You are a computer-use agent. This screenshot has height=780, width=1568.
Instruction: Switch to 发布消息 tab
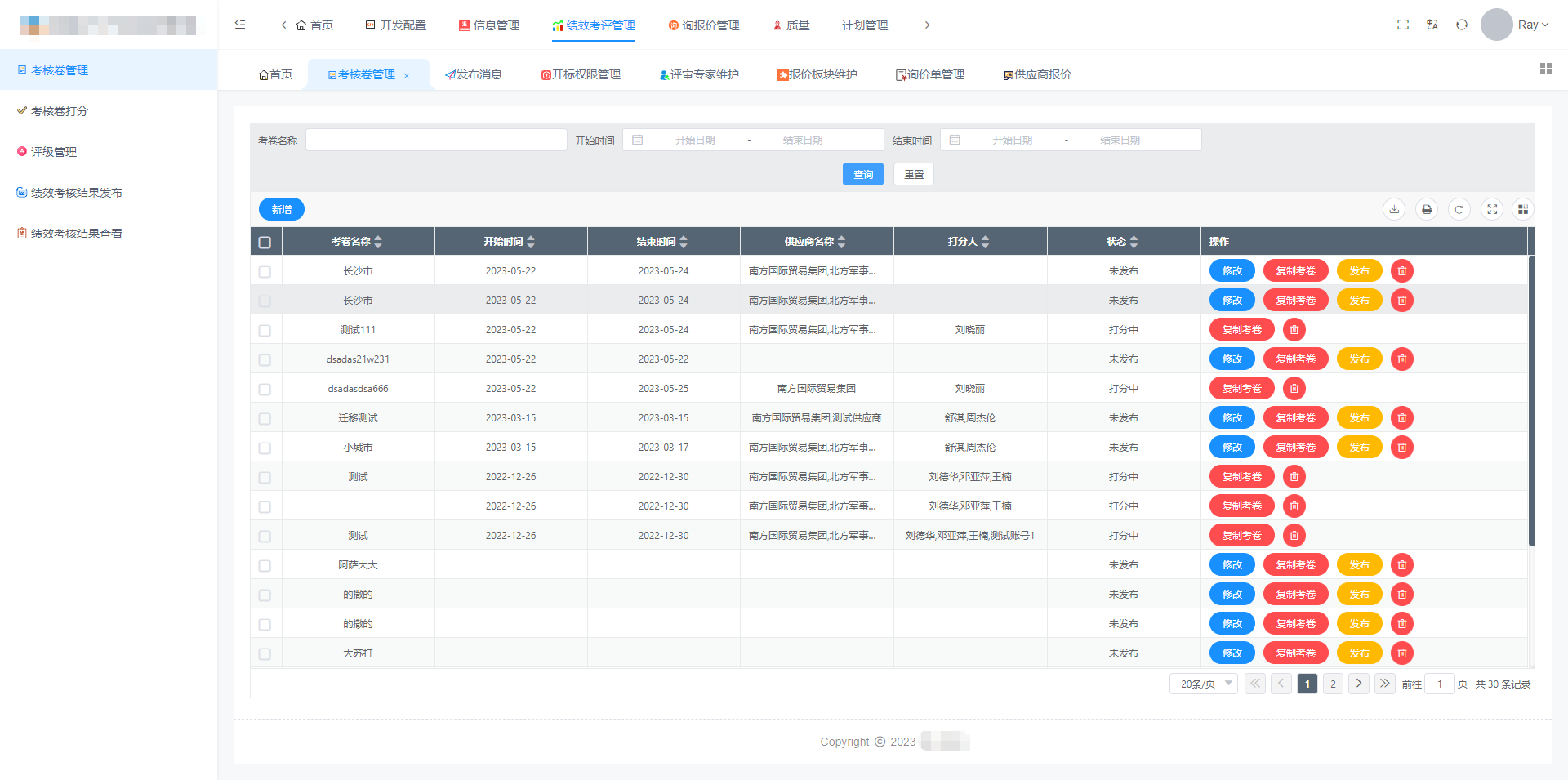click(474, 74)
